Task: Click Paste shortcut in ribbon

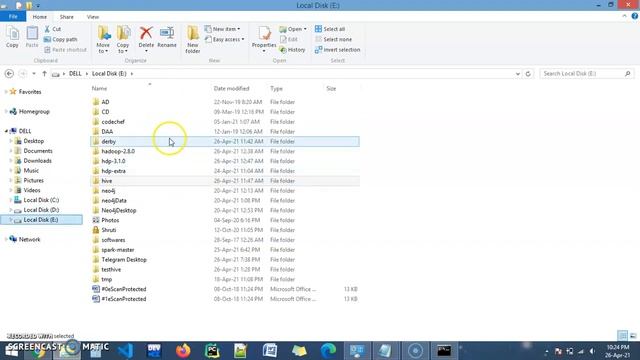Action: tap(65, 50)
